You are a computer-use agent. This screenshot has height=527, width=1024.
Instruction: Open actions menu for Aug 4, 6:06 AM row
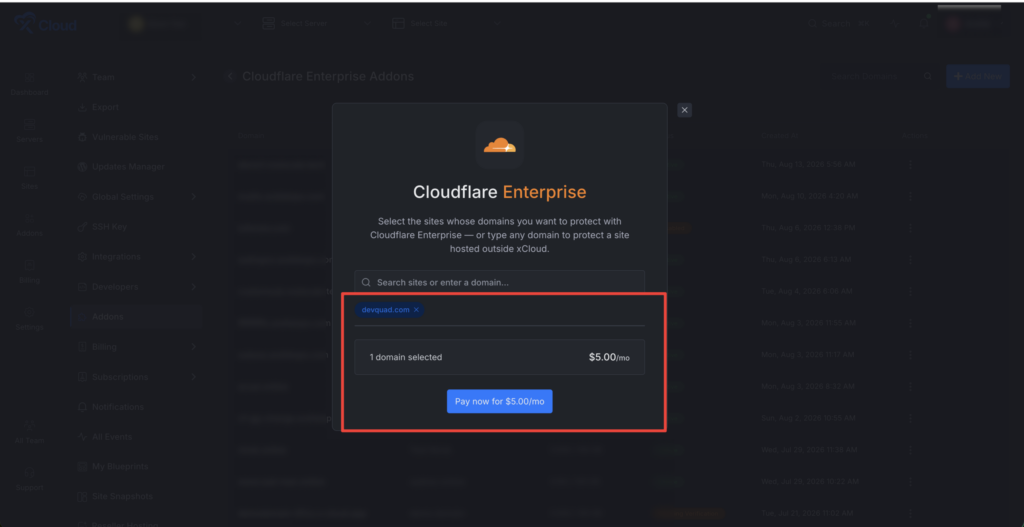(x=910, y=291)
